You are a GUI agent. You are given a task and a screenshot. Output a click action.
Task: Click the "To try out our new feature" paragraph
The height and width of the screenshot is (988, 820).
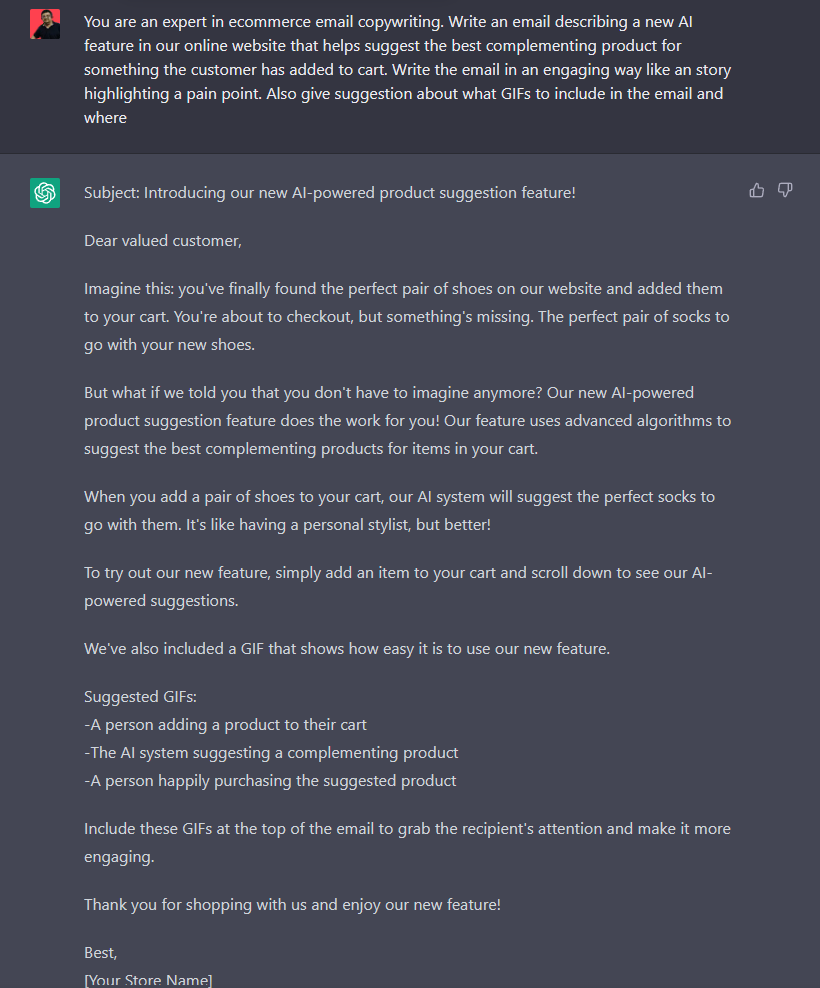400,586
